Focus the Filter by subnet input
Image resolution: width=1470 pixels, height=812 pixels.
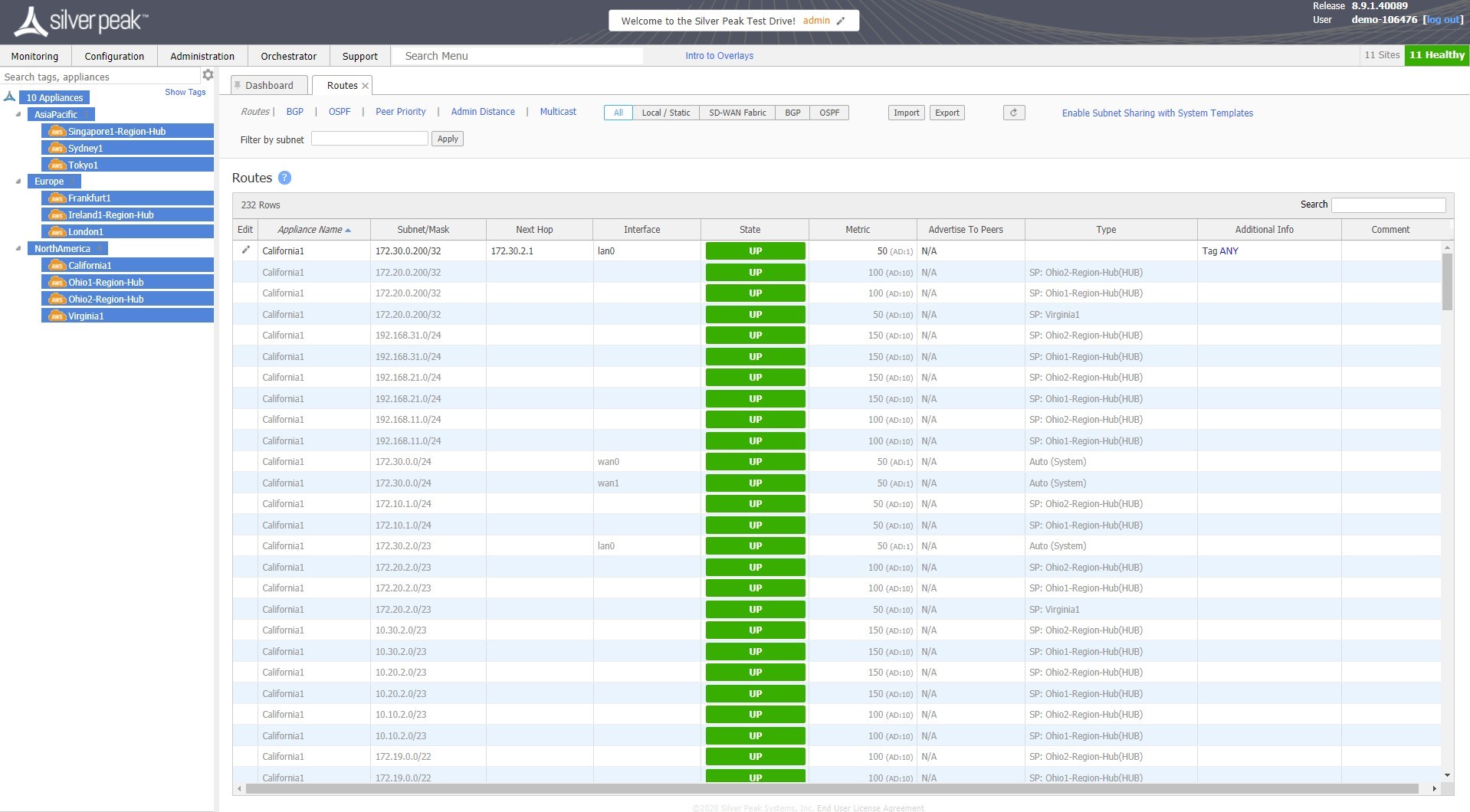[x=369, y=138]
